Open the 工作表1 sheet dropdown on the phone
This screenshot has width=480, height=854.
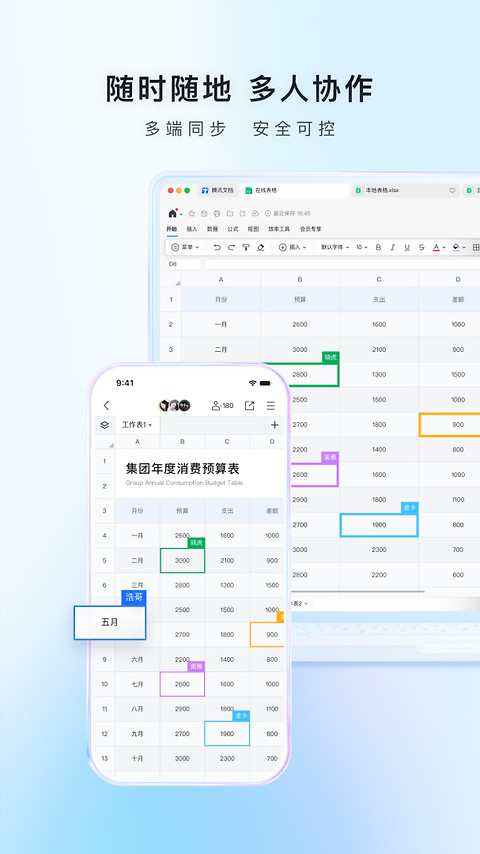point(137,425)
